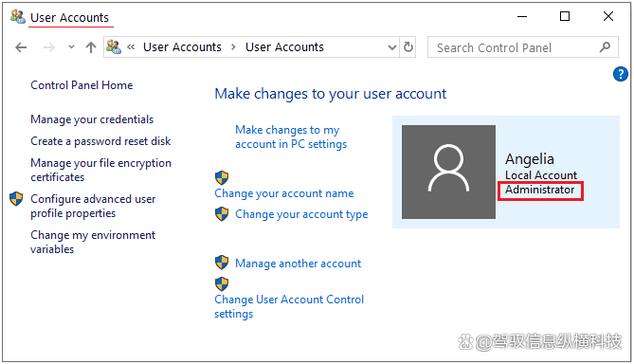
Task: Open Make changes to my account in PC settings
Action: pyautogui.click(x=291, y=137)
